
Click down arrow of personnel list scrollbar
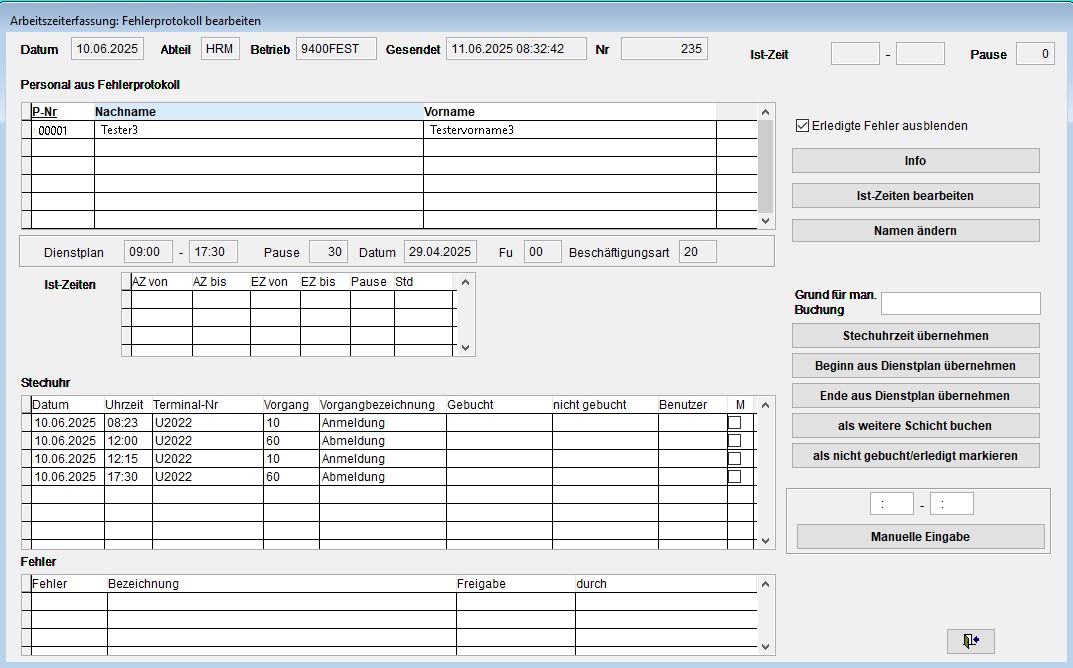pos(766,221)
